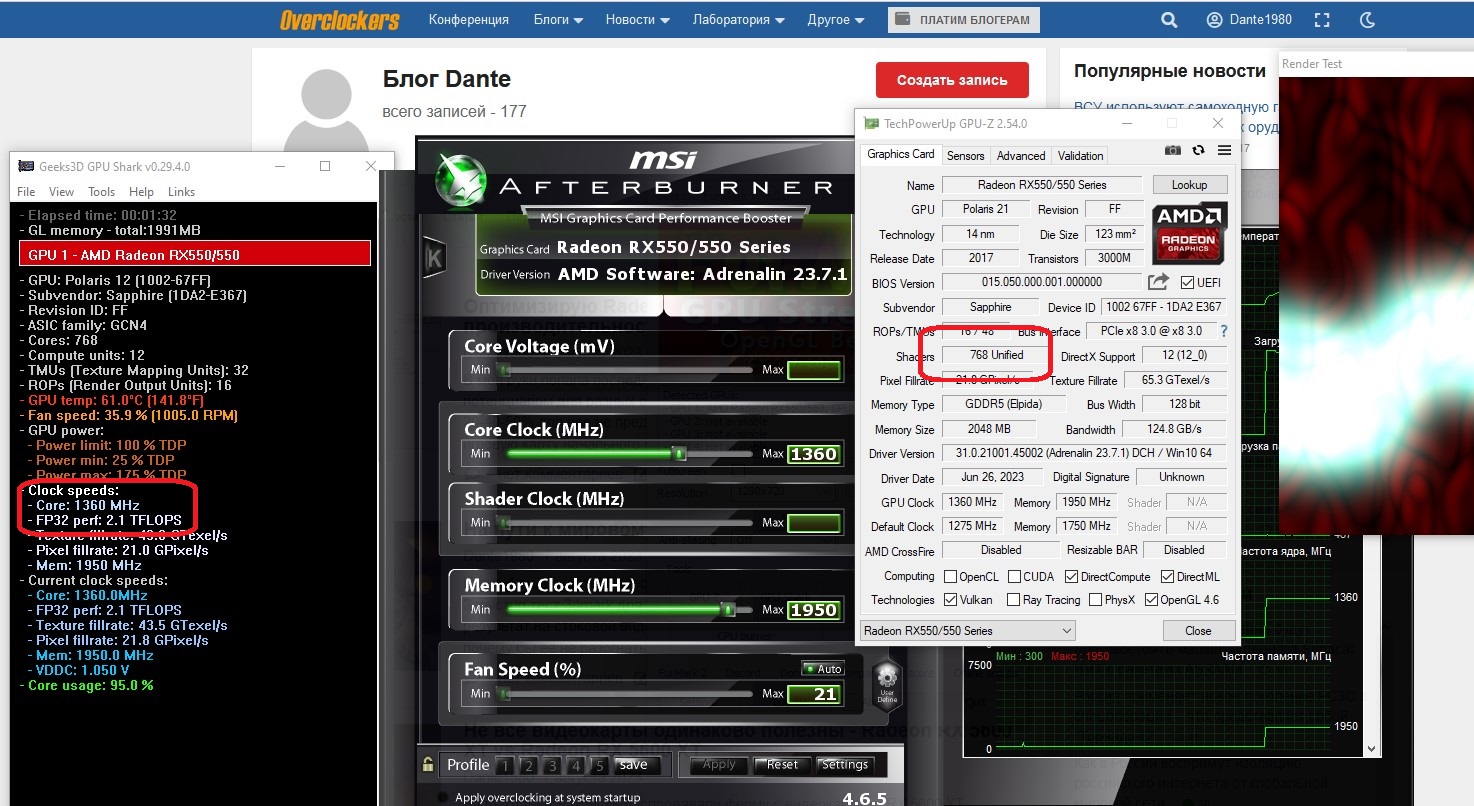Open site search magnifier icon

1168,20
